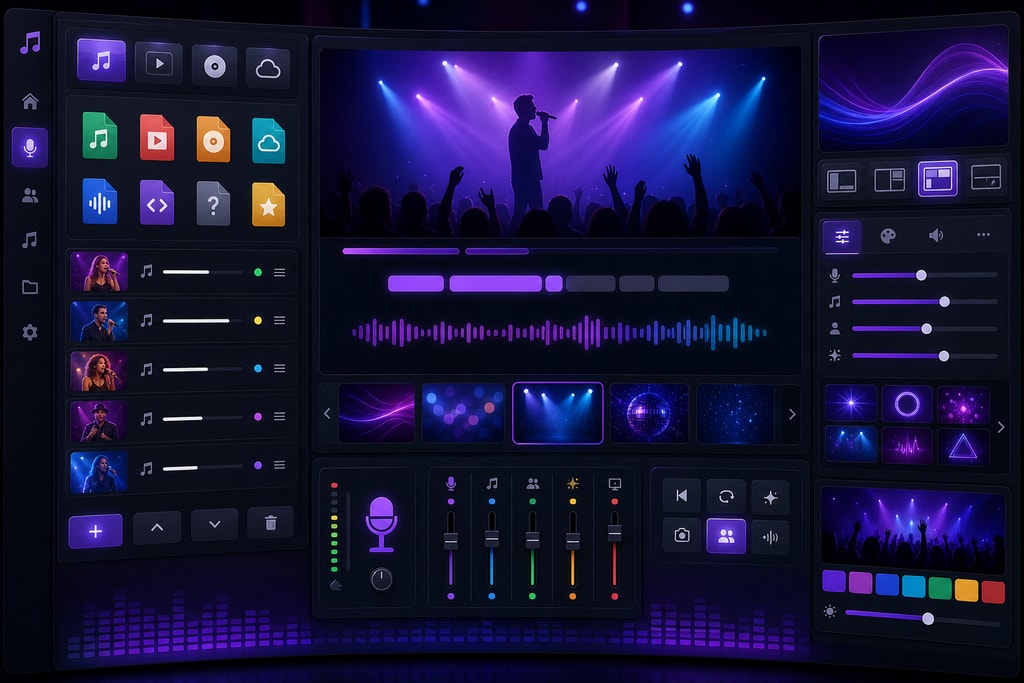
Task: Toggle the yellow status dot on second track
Action: 258,321
